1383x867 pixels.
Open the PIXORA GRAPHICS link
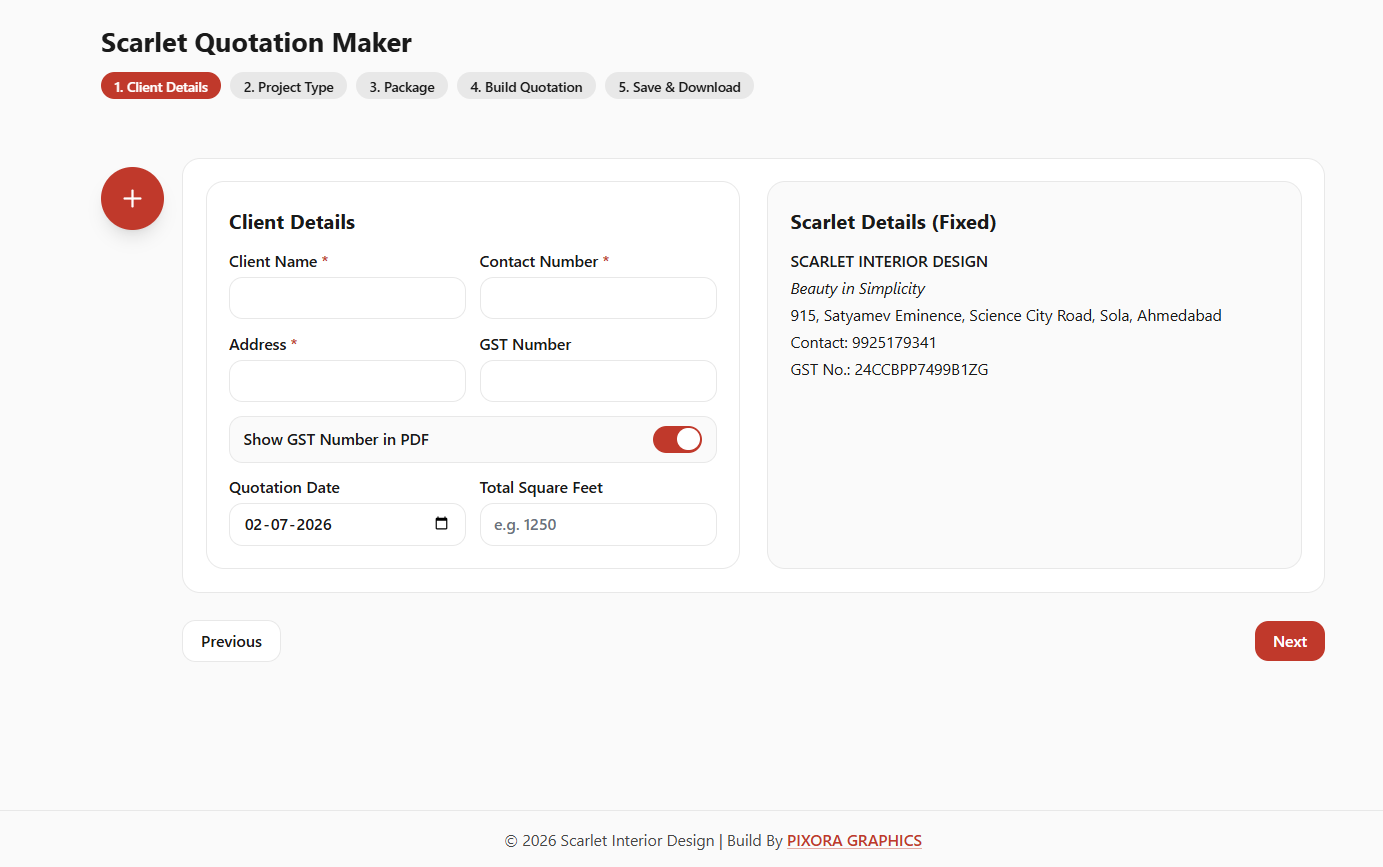click(x=854, y=840)
